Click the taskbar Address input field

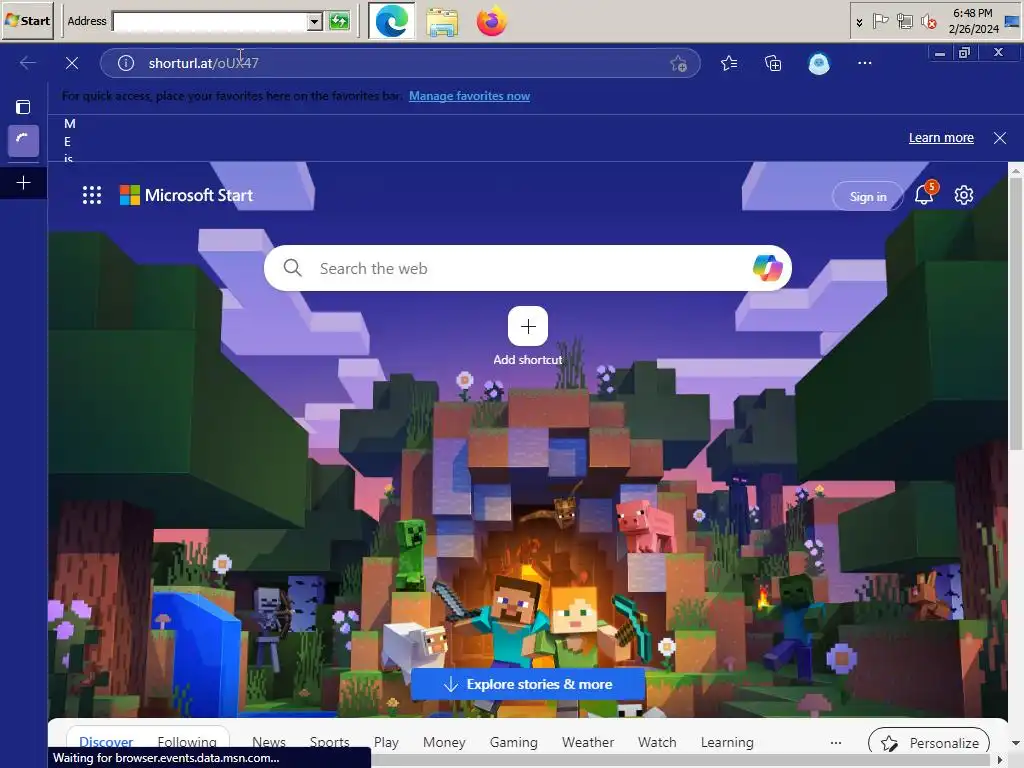tap(209, 21)
